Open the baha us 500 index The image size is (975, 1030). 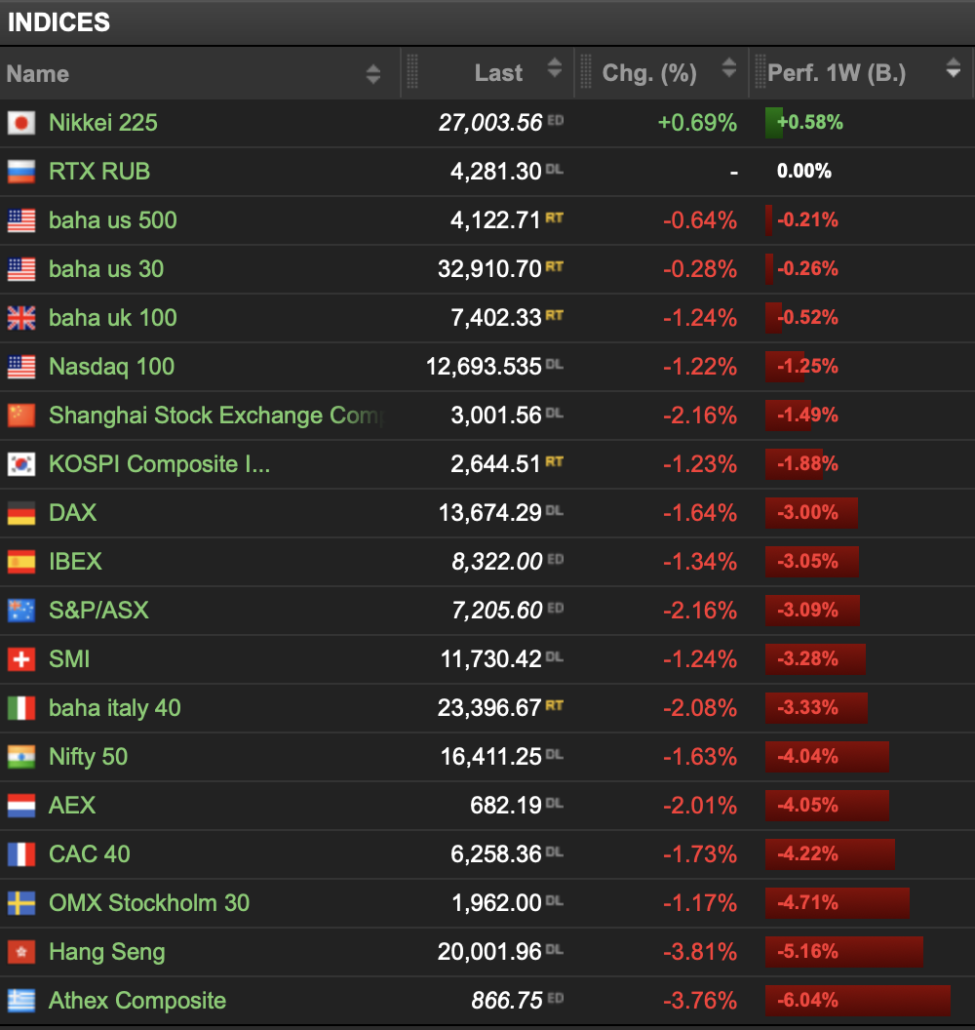point(113,220)
